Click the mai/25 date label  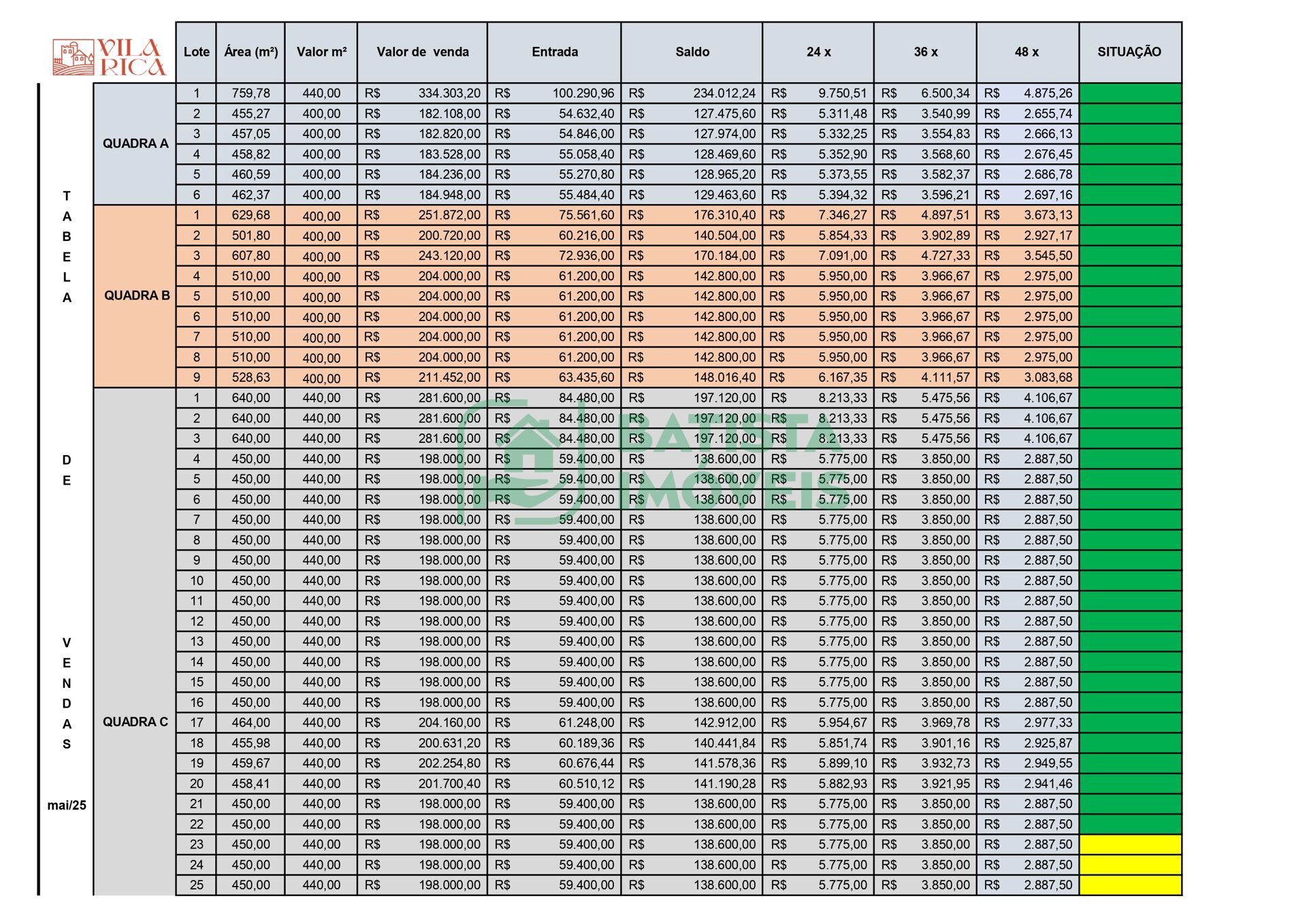tap(67, 806)
